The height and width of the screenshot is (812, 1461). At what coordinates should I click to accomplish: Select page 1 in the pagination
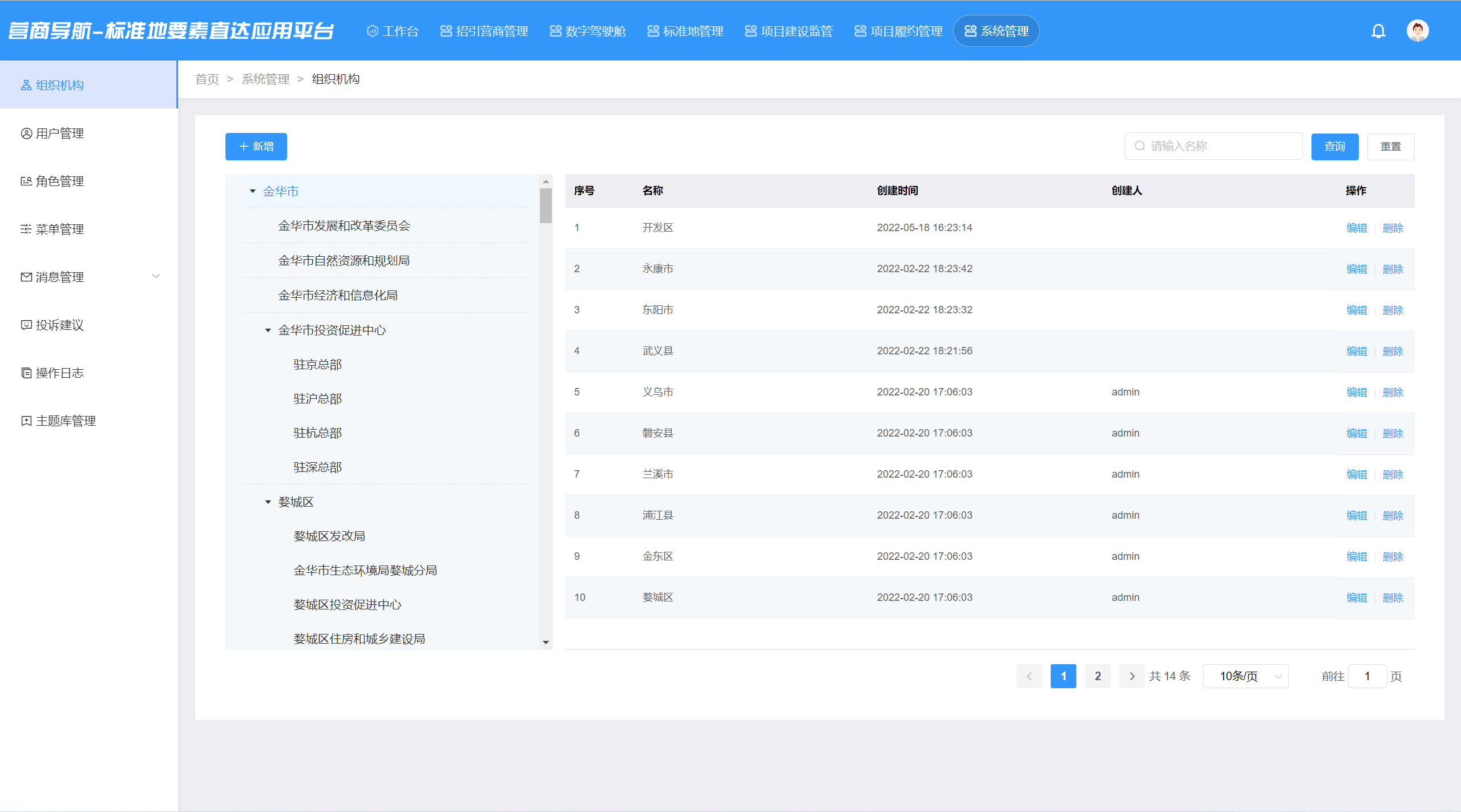[1063, 676]
